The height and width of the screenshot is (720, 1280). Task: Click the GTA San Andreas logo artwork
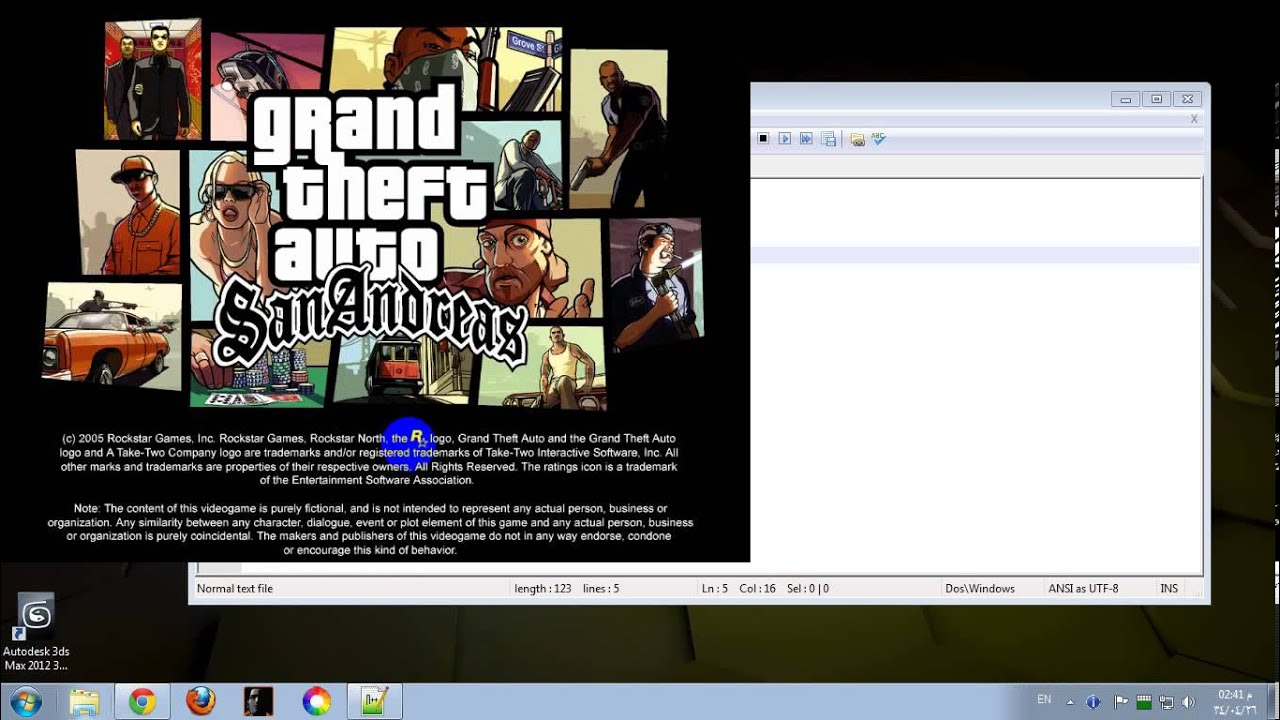click(372, 230)
